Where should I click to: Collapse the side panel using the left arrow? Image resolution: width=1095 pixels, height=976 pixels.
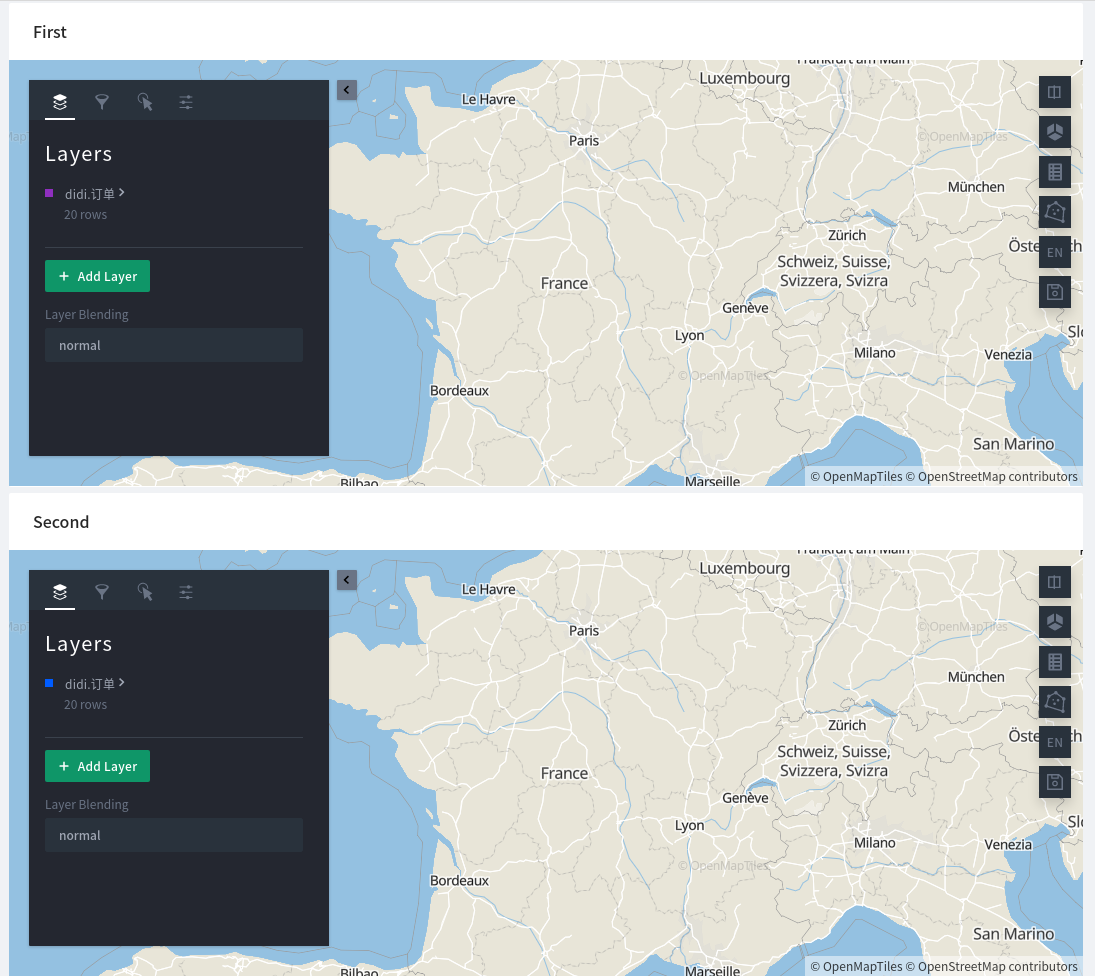[346, 89]
